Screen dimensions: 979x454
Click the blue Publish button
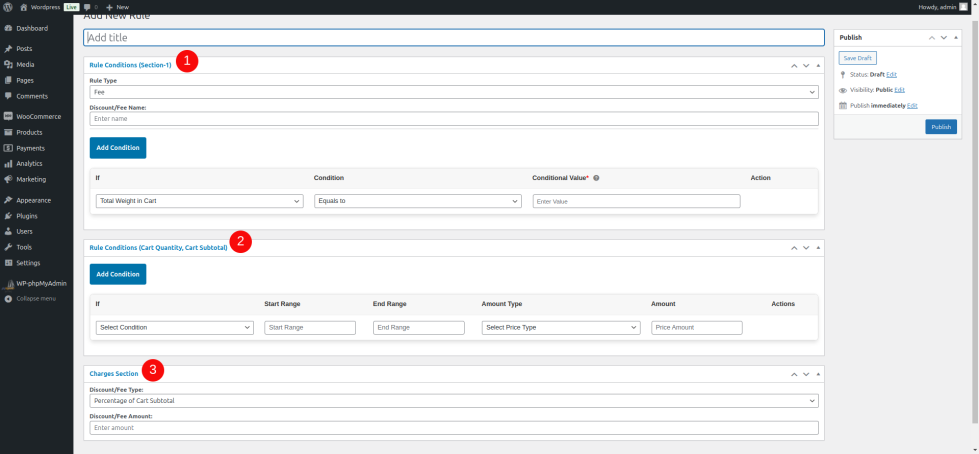[940, 127]
